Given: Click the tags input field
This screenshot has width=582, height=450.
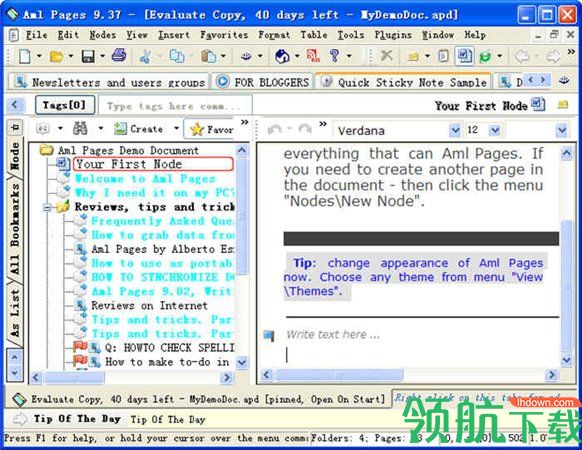Looking at the screenshot, I should pyautogui.click(x=175, y=106).
